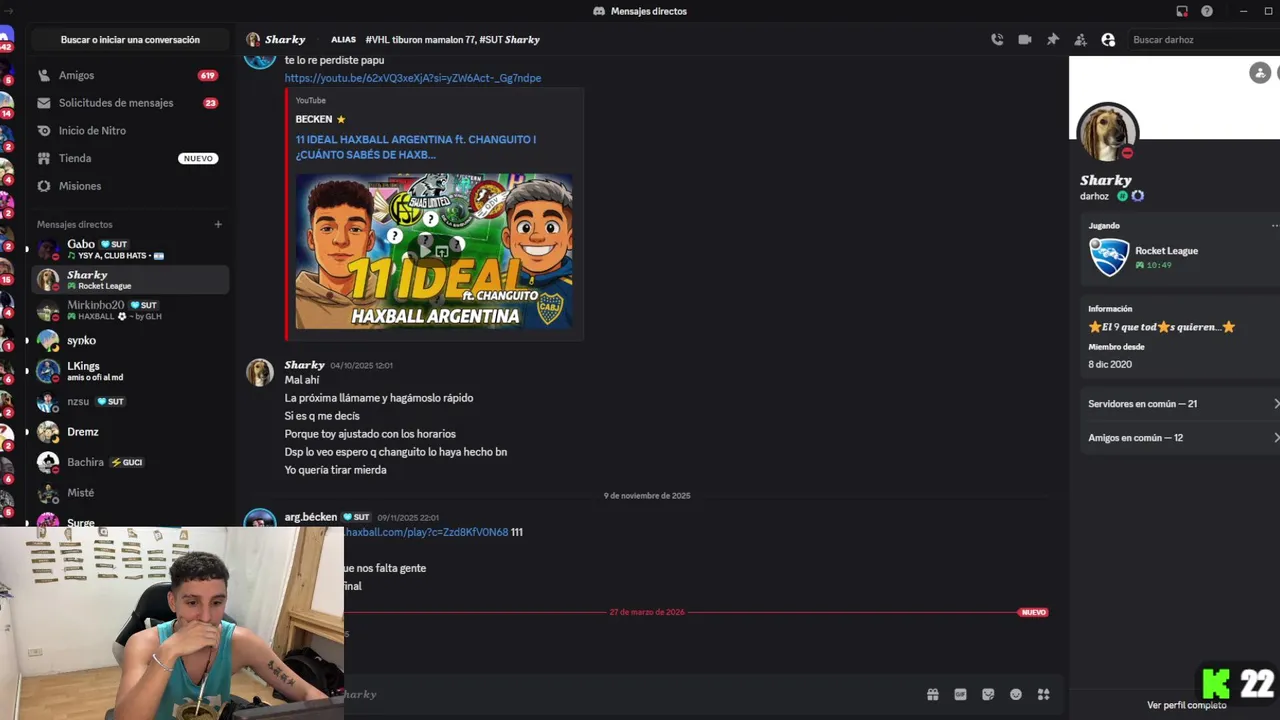Click Sharky's profile picture in side panel

point(1107,132)
